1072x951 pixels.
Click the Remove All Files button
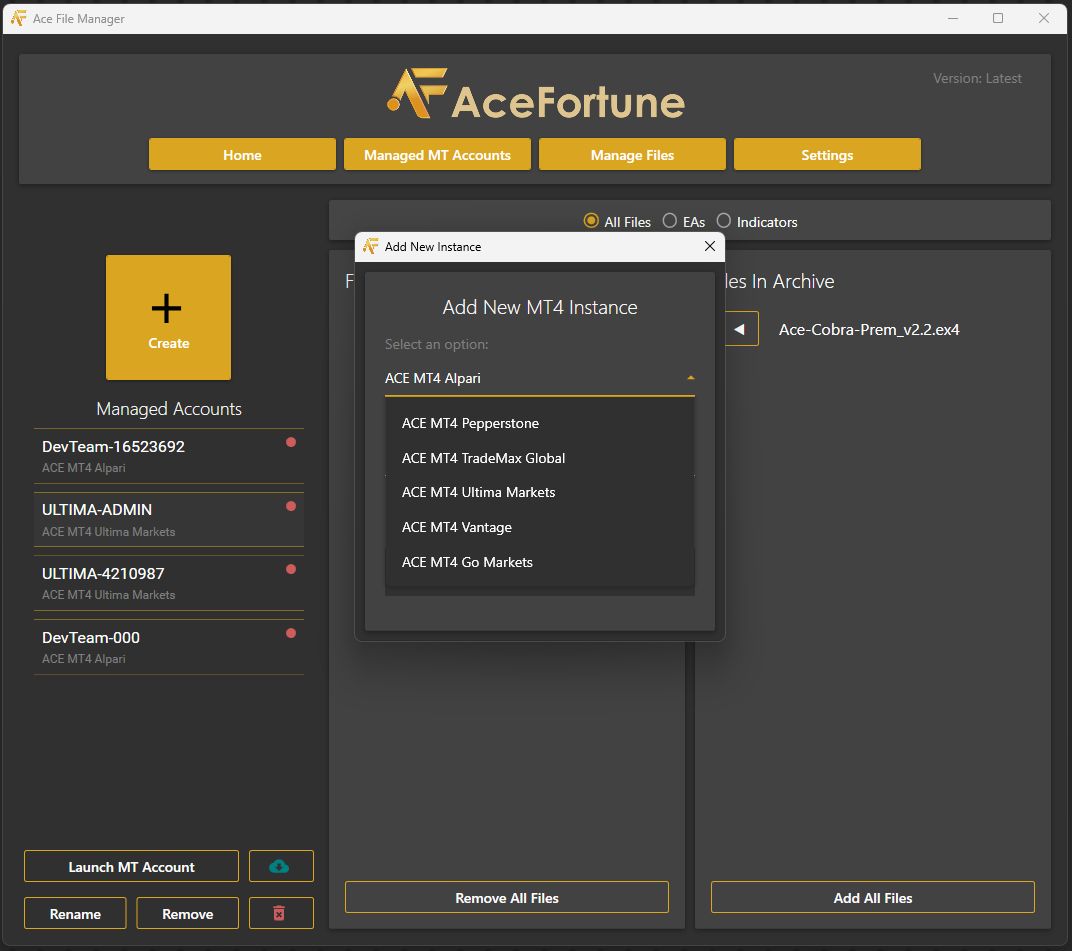[507, 897]
